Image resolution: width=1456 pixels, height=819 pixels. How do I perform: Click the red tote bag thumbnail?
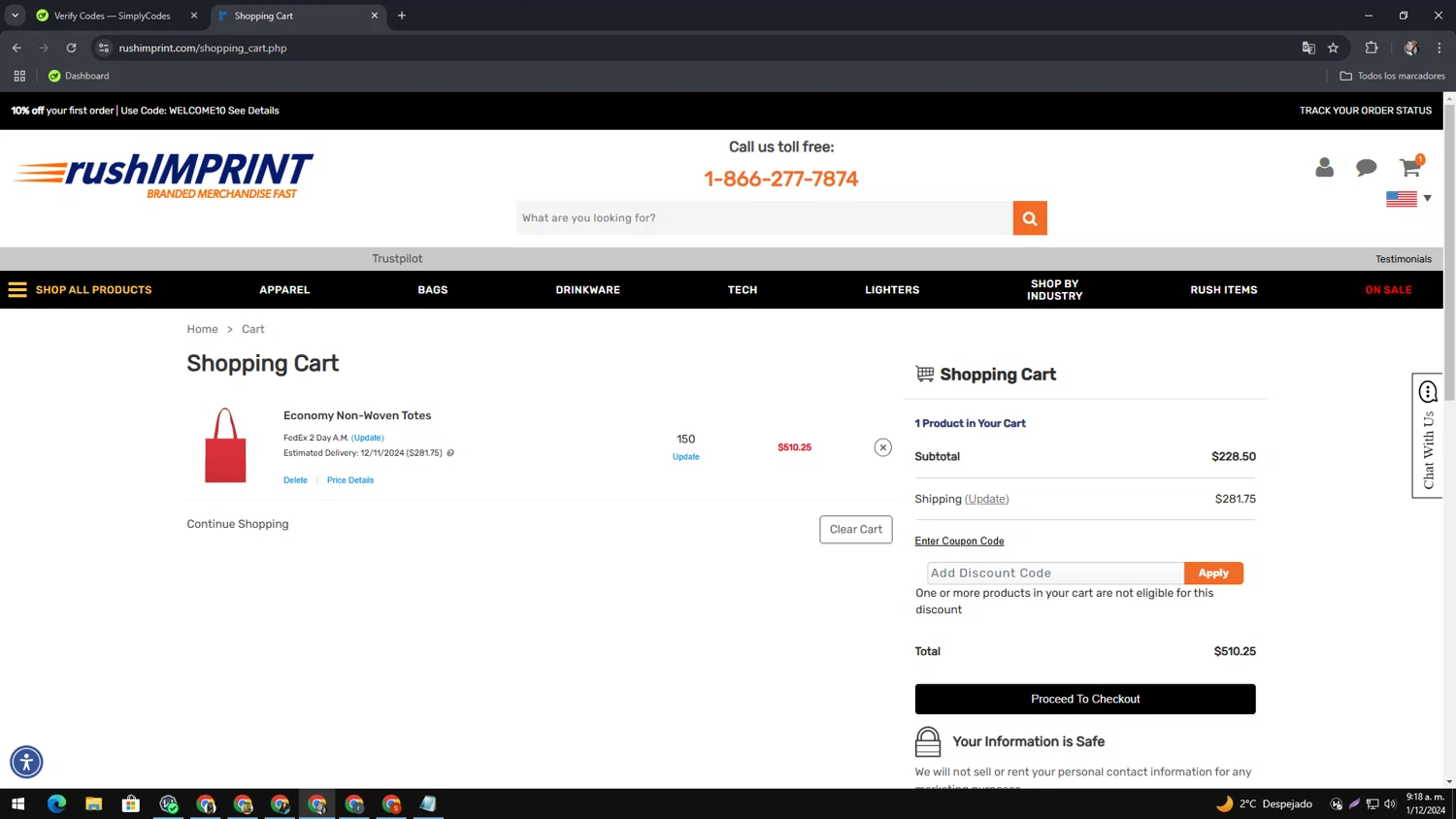pyautogui.click(x=225, y=445)
